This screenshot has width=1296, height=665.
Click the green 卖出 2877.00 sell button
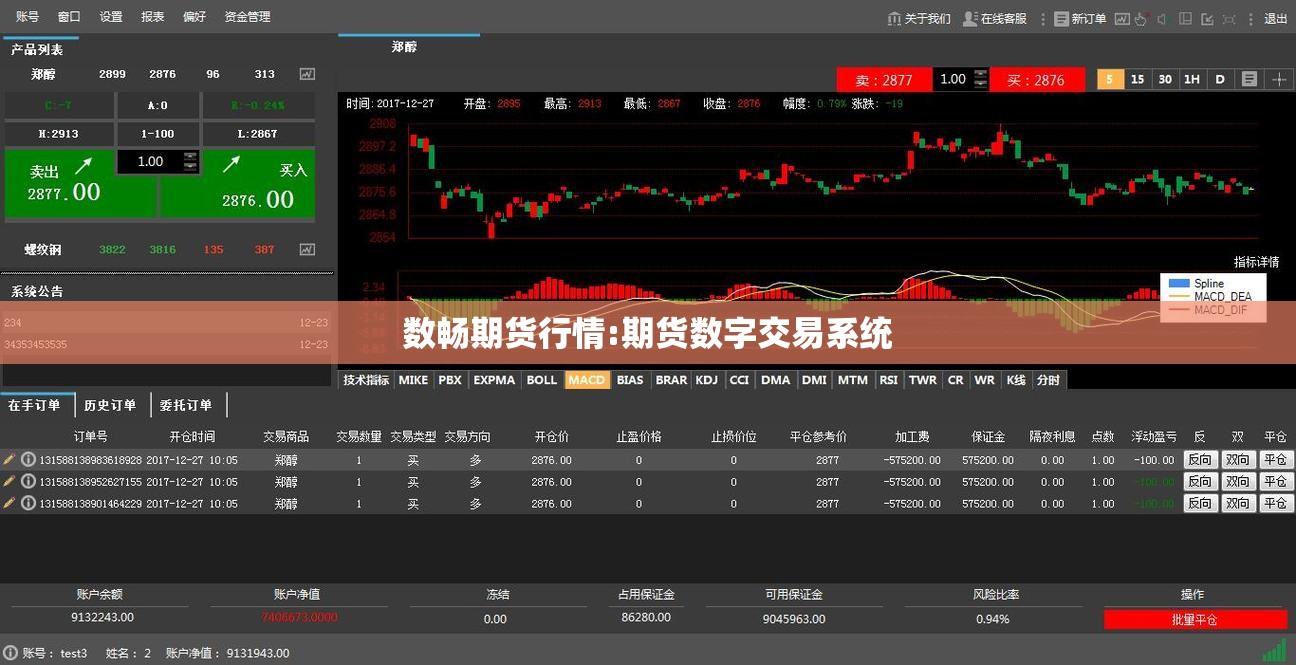pos(80,182)
